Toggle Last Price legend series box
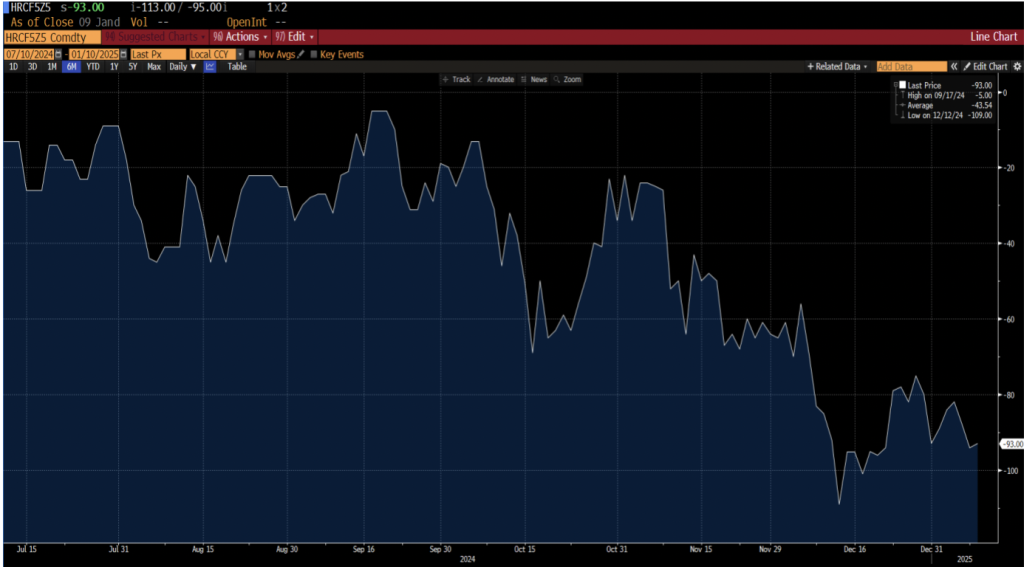 (902, 86)
